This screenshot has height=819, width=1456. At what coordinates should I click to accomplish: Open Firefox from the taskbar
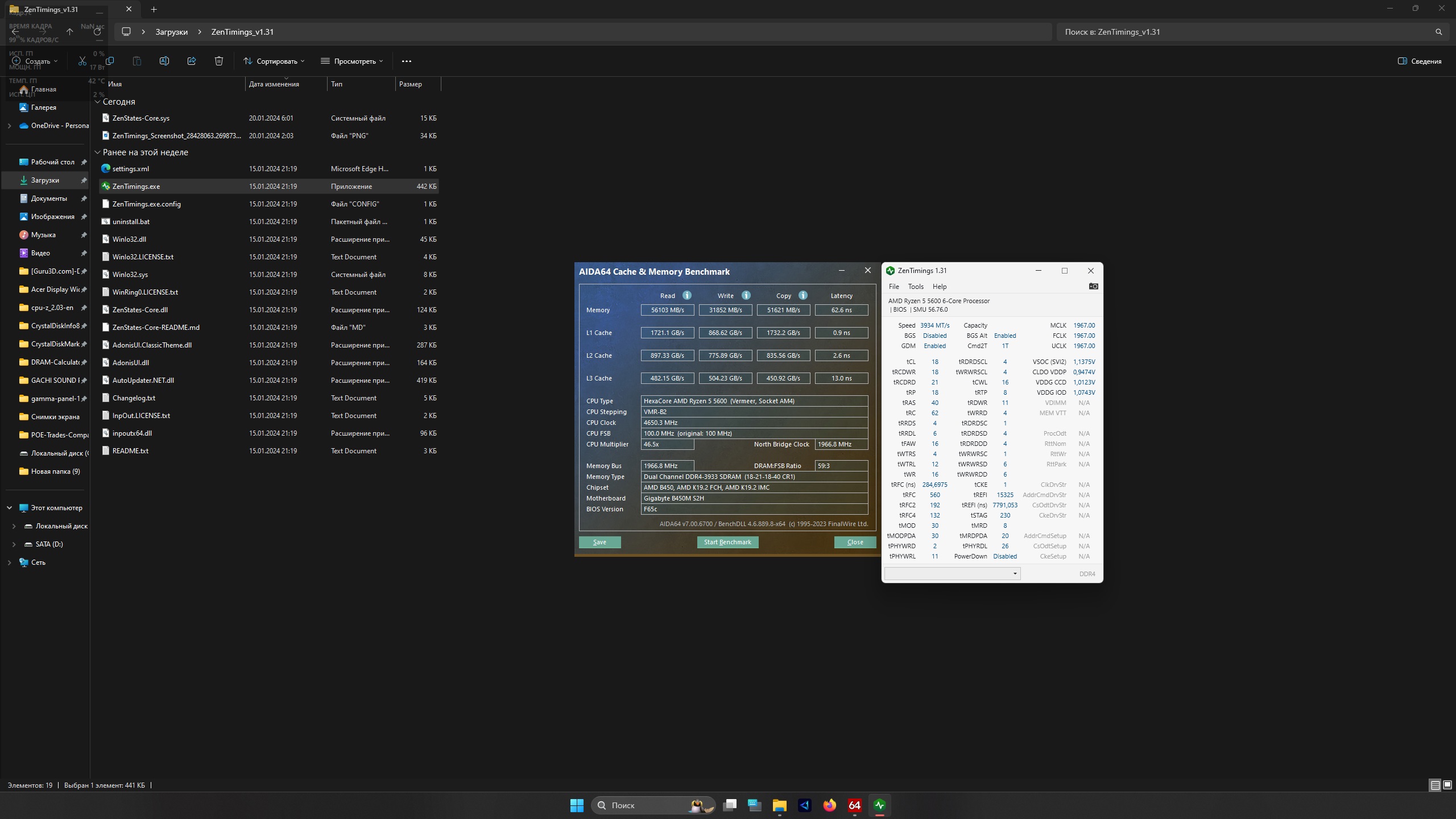(x=829, y=805)
